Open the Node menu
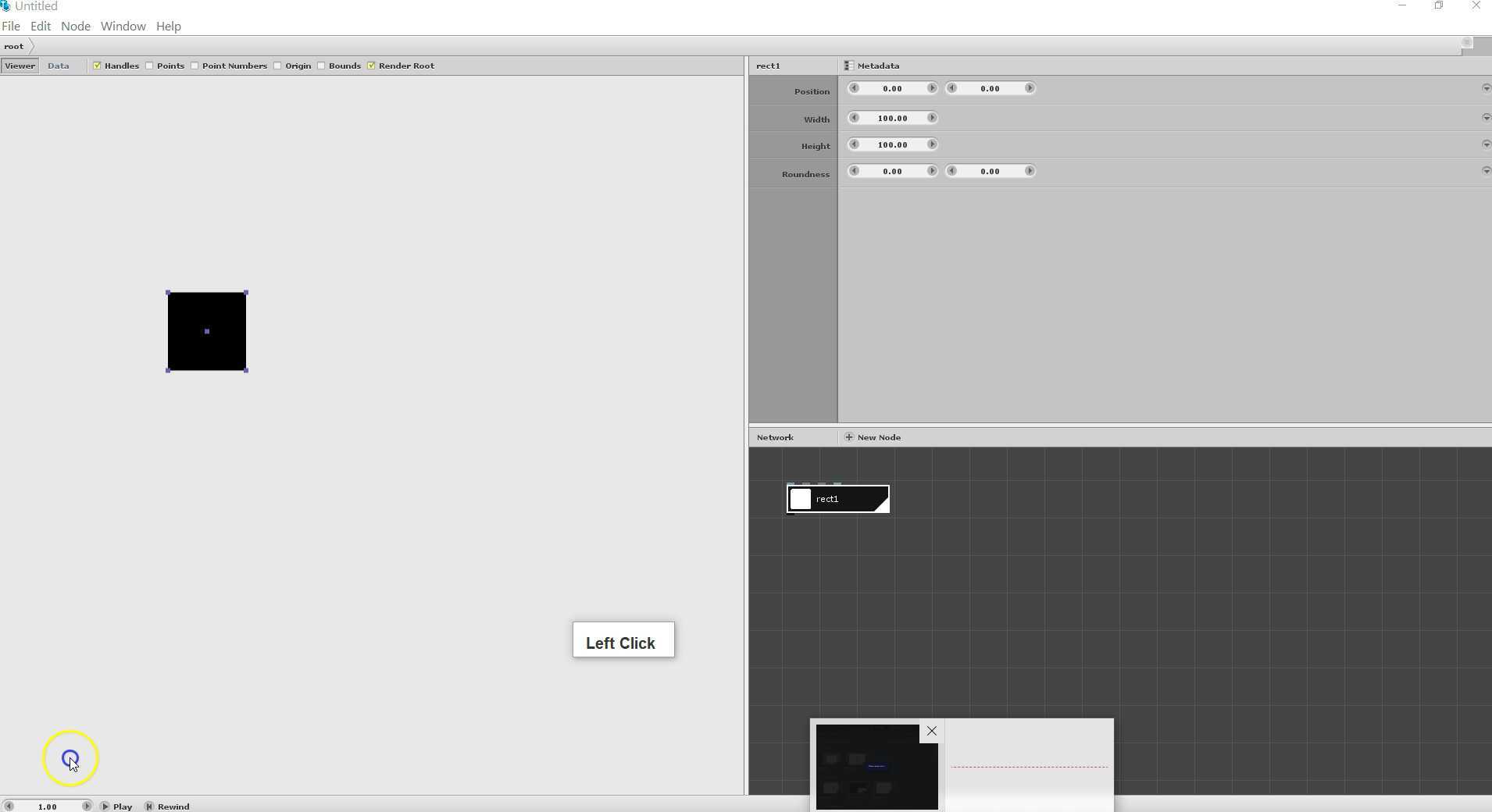 point(75,26)
